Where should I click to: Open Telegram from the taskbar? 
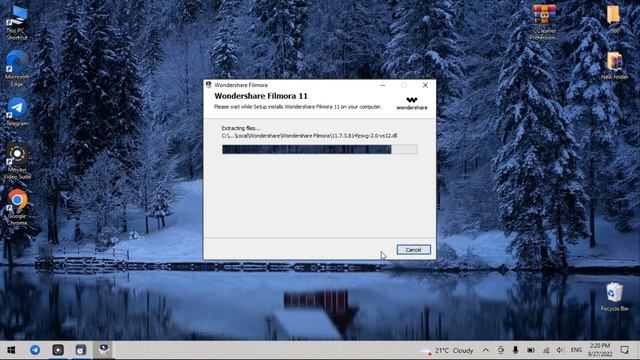35,350
